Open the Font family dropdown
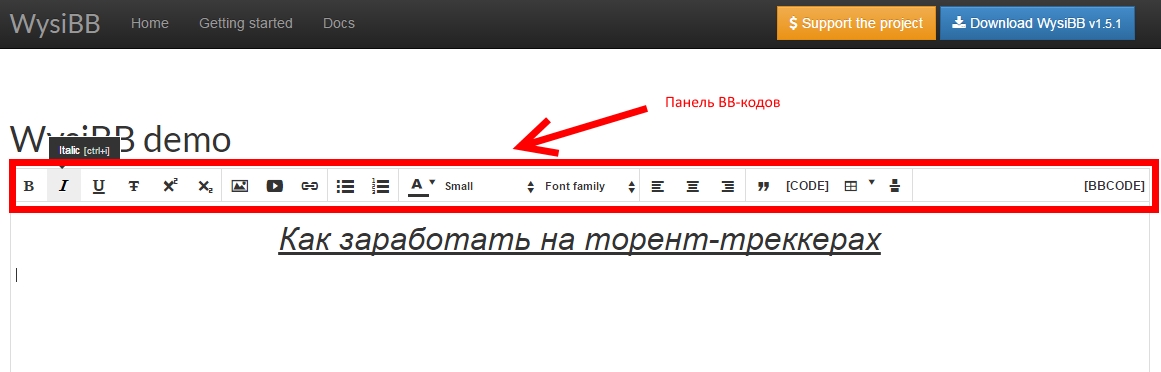Screen dimensions: 1161x372 click(x=590, y=187)
